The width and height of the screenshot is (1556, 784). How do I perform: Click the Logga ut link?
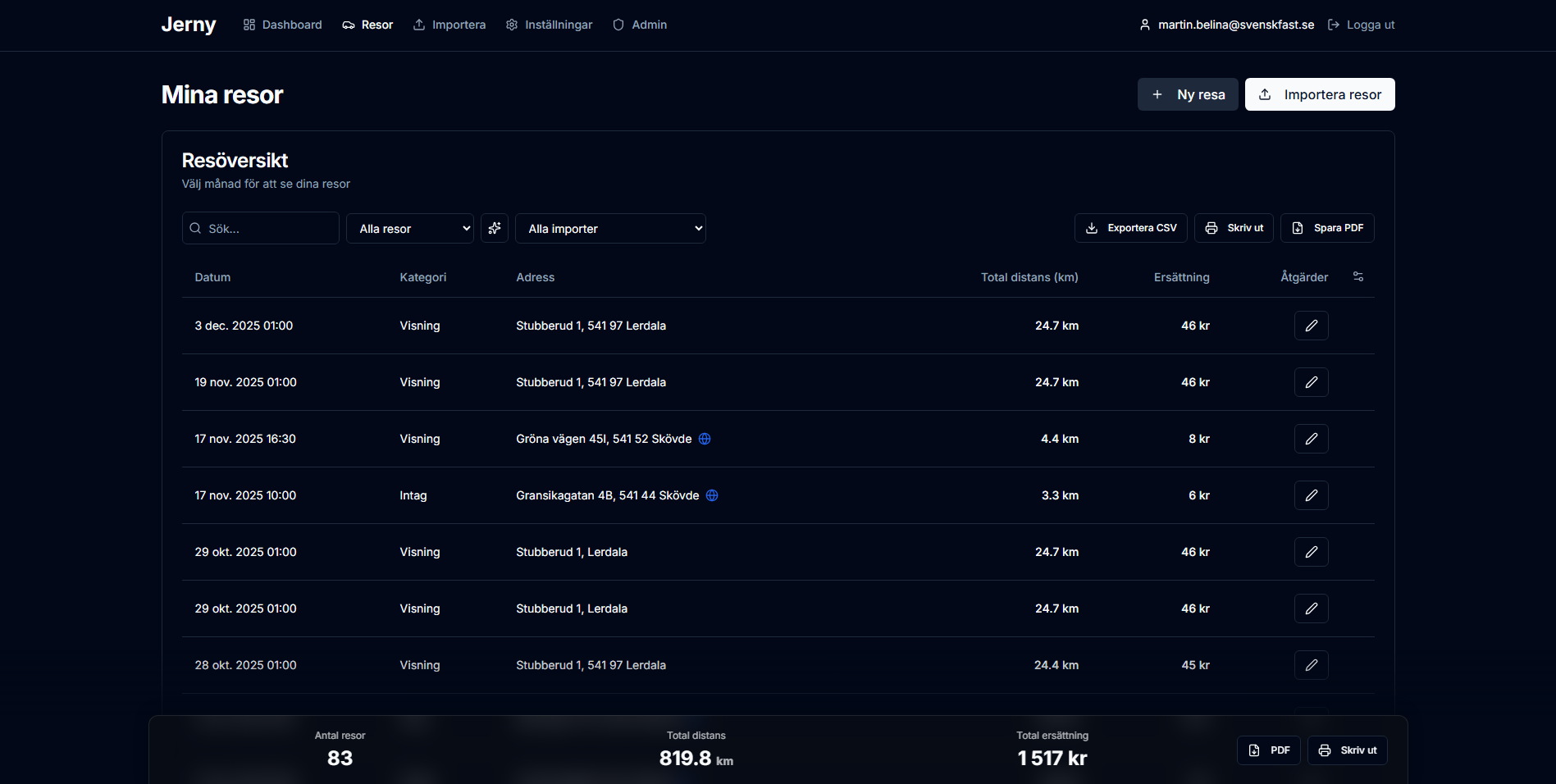click(x=1361, y=25)
